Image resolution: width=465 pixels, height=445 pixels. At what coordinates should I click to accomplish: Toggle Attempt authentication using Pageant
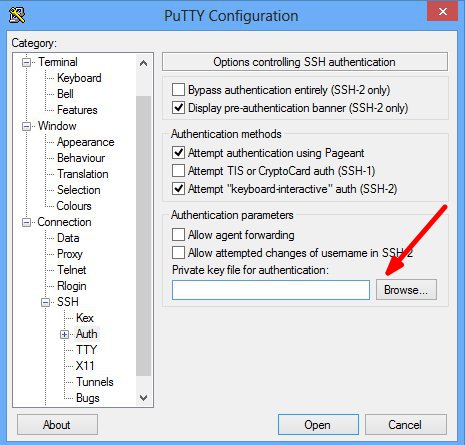click(178, 153)
